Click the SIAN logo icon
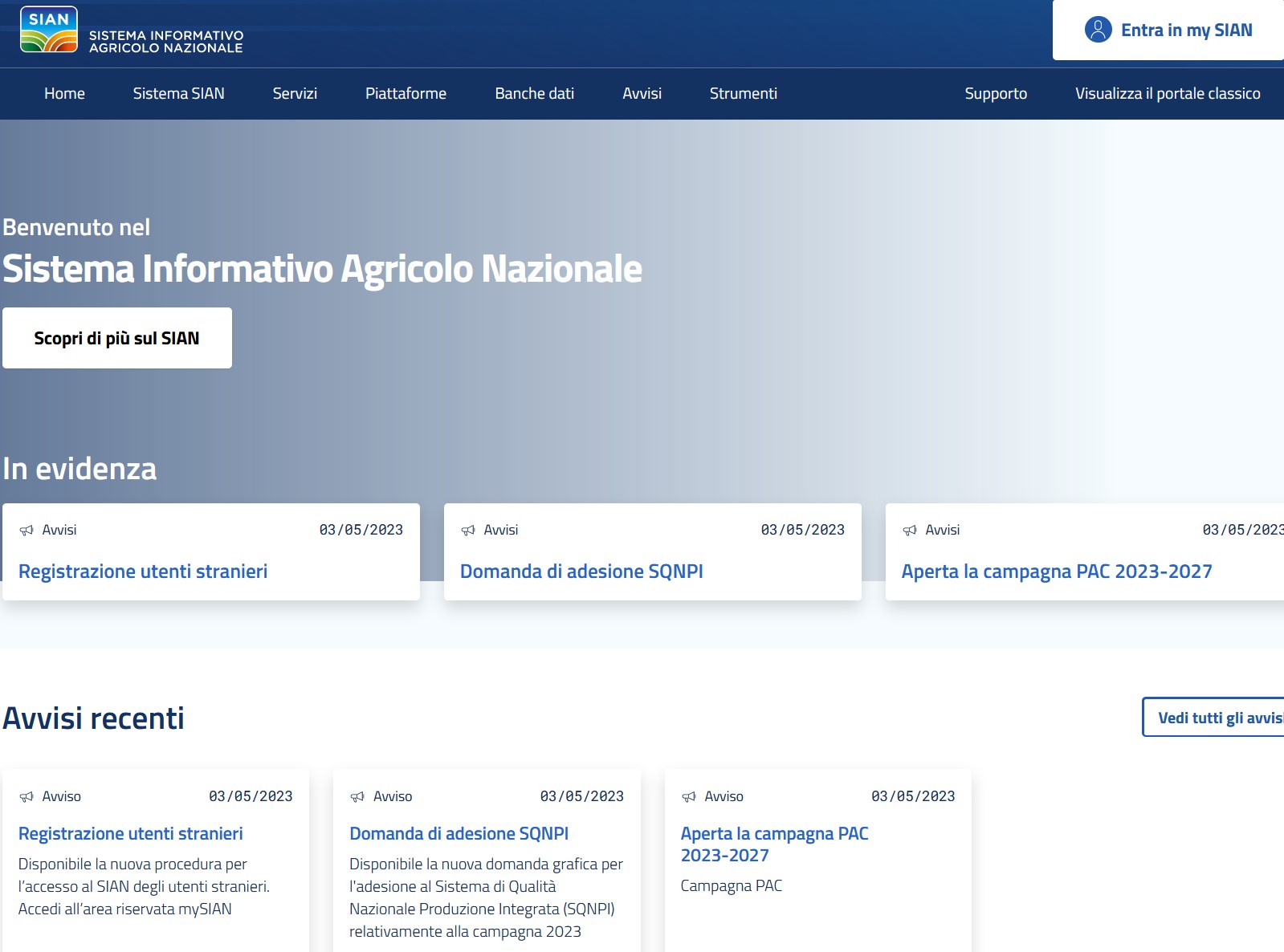 [49, 30]
